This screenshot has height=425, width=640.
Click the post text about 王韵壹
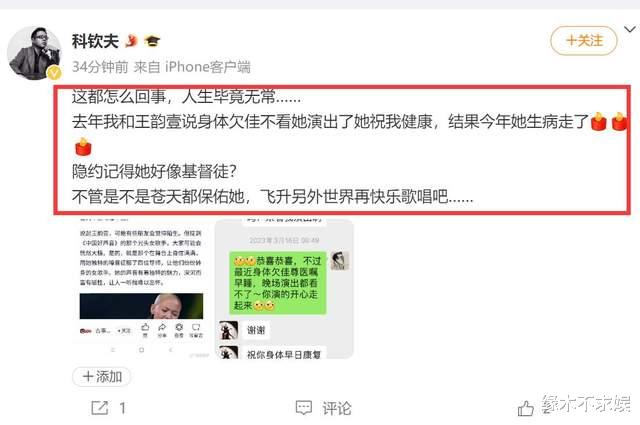pos(331,122)
